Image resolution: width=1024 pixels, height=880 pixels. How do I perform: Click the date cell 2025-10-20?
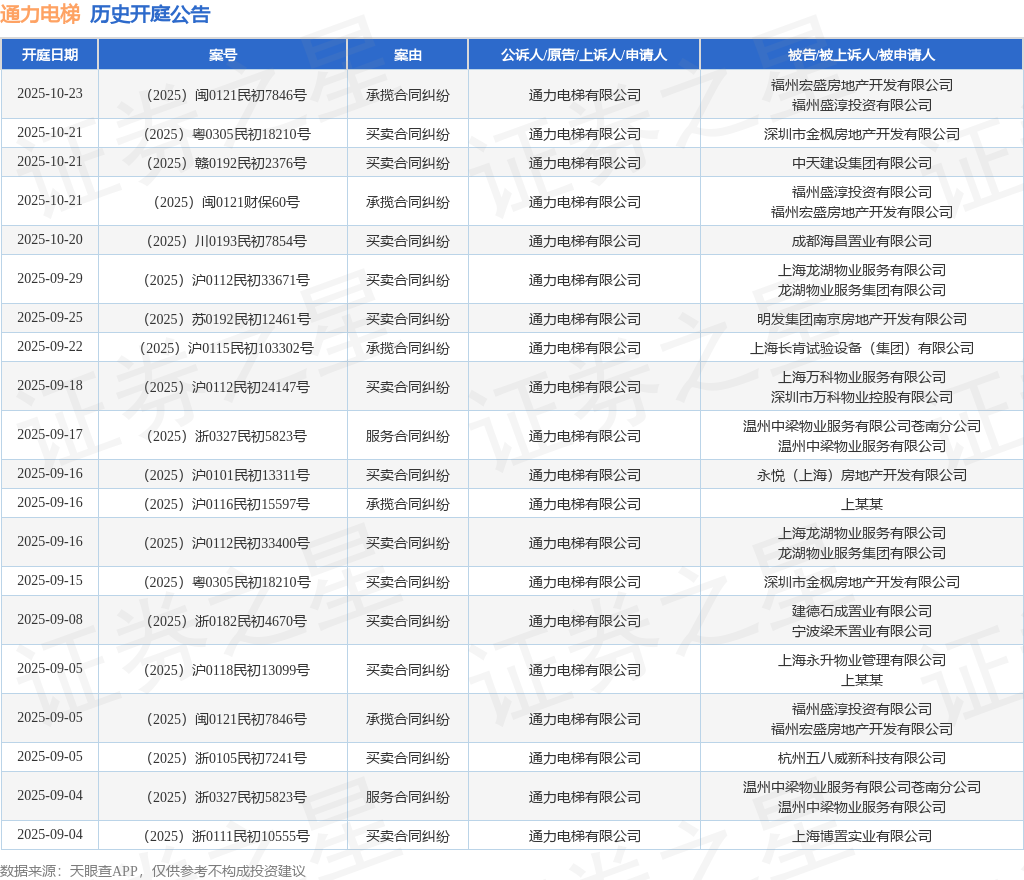tap(50, 240)
